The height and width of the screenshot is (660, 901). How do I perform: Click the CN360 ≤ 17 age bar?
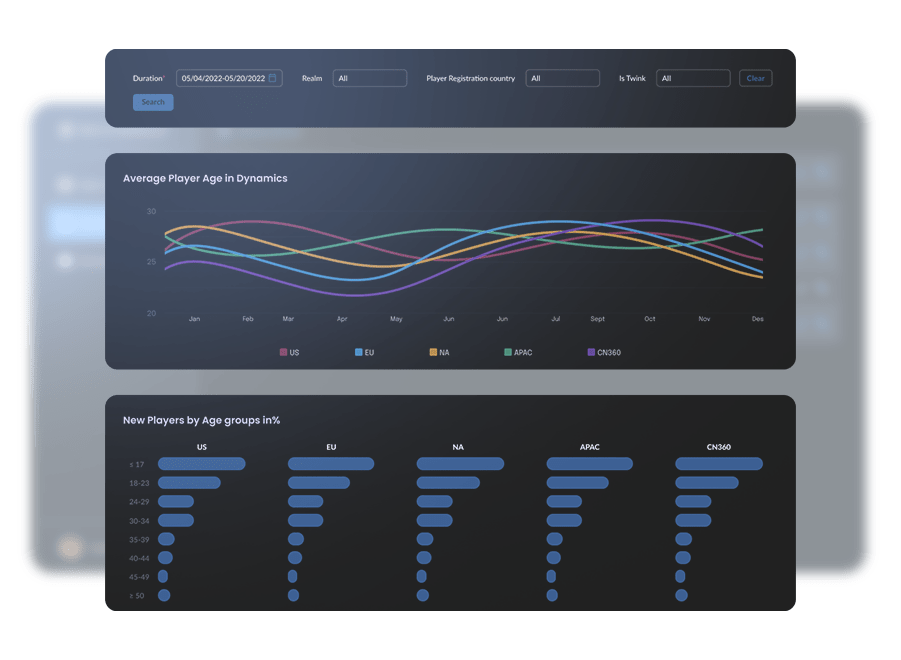tap(718, 464)
